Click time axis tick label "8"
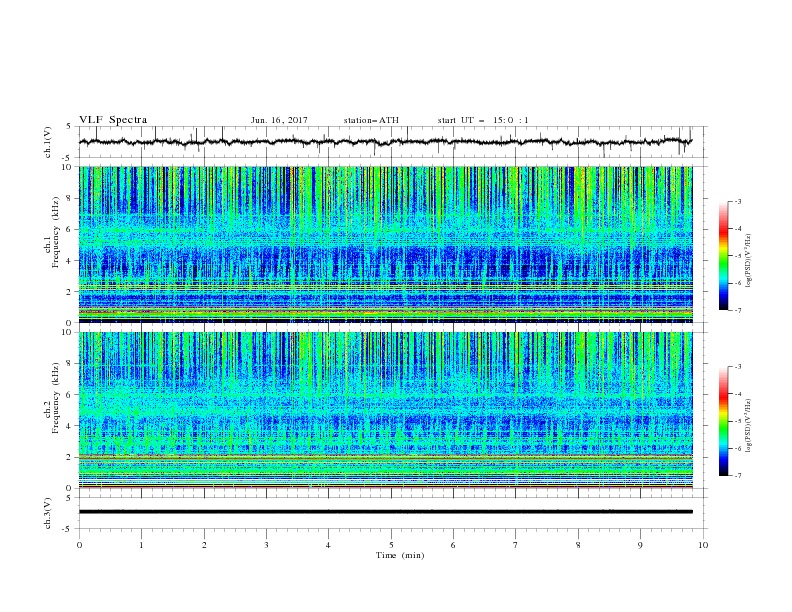This screenshot has height=612, width=792. coord(578,545)
